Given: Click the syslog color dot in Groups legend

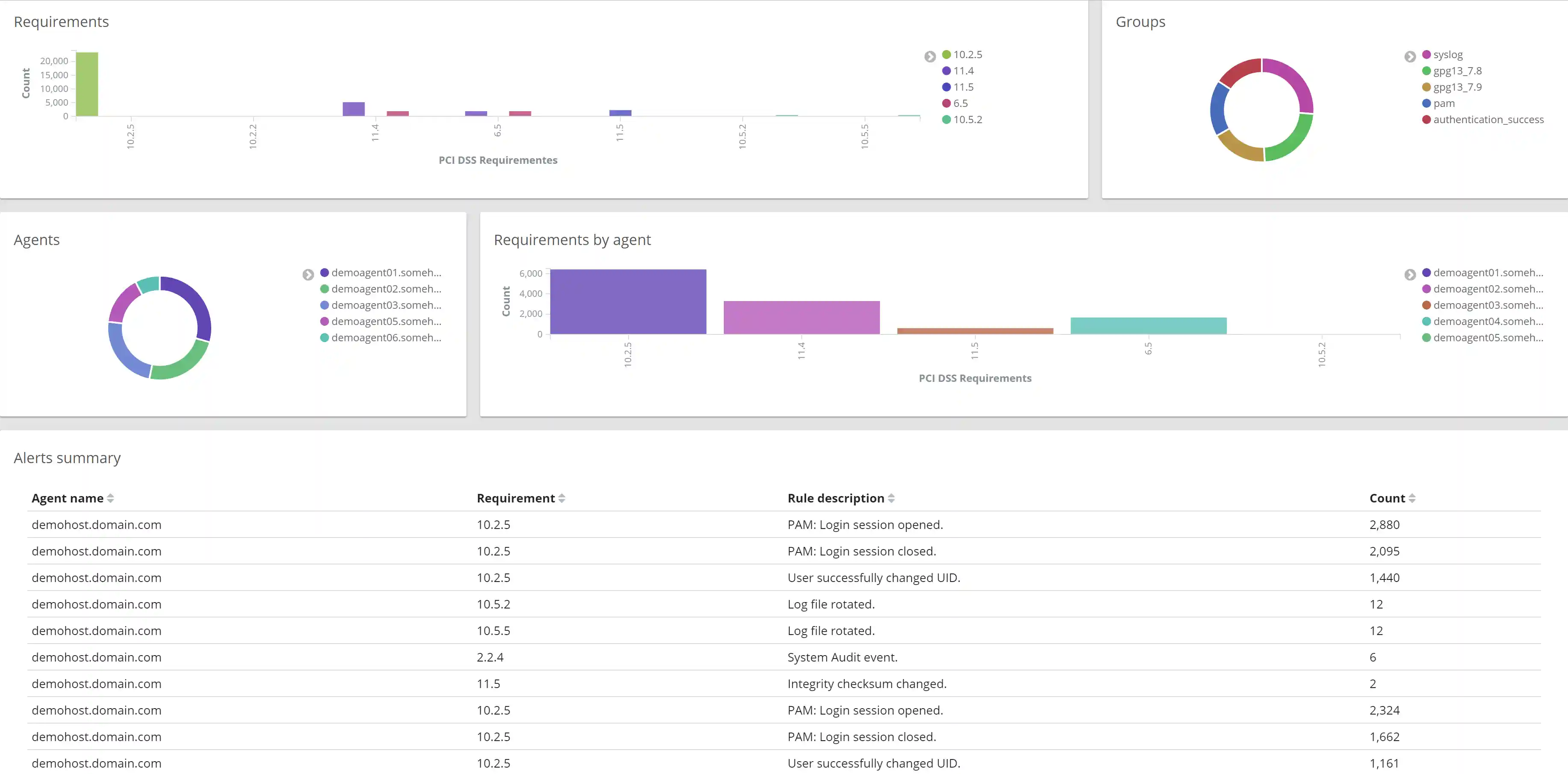Looking at the screenshot, I should 1426,54.
